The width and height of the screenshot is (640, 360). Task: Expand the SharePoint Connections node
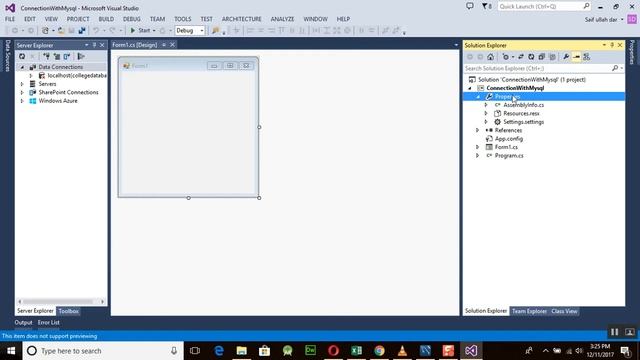tap(22, 92)
